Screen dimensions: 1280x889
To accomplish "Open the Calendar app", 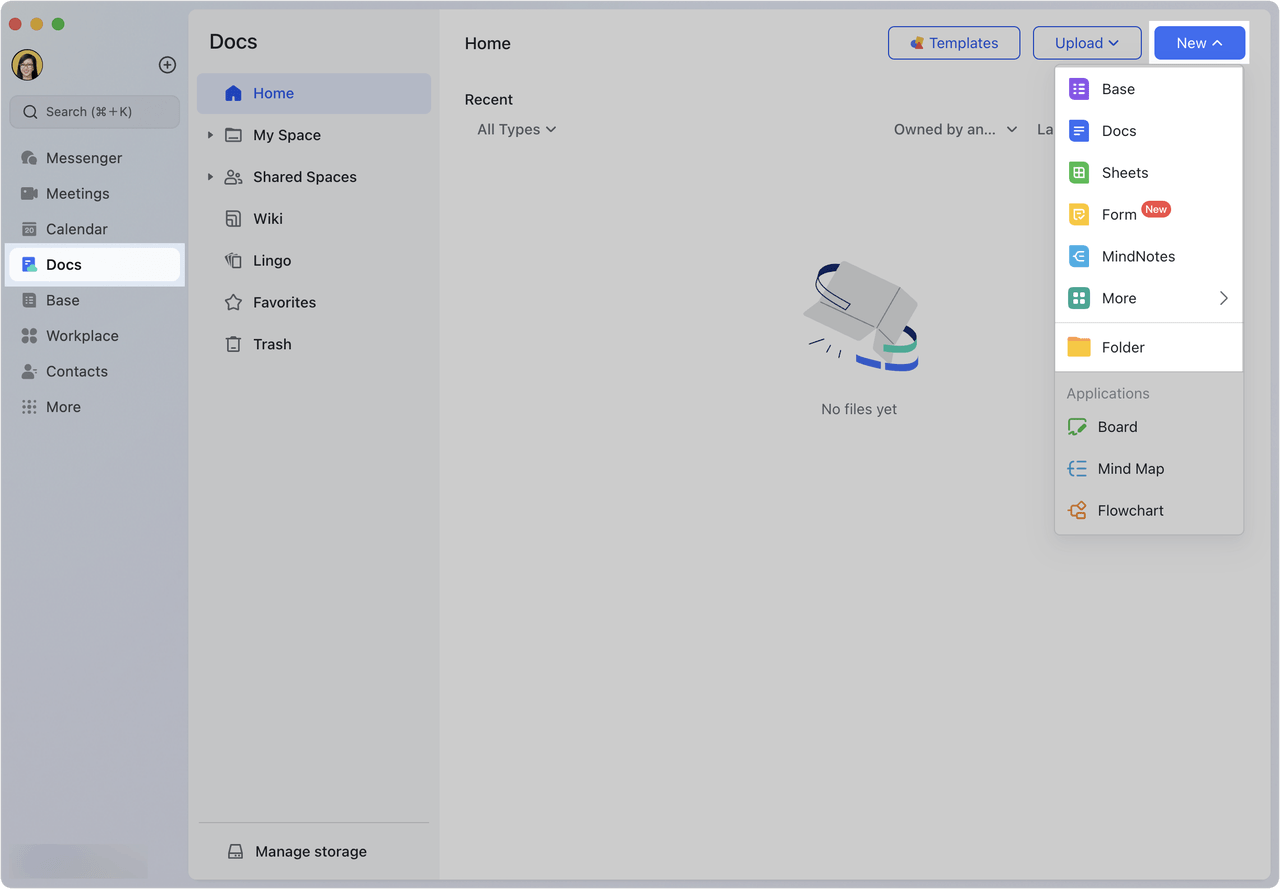I will click(75, 228).
